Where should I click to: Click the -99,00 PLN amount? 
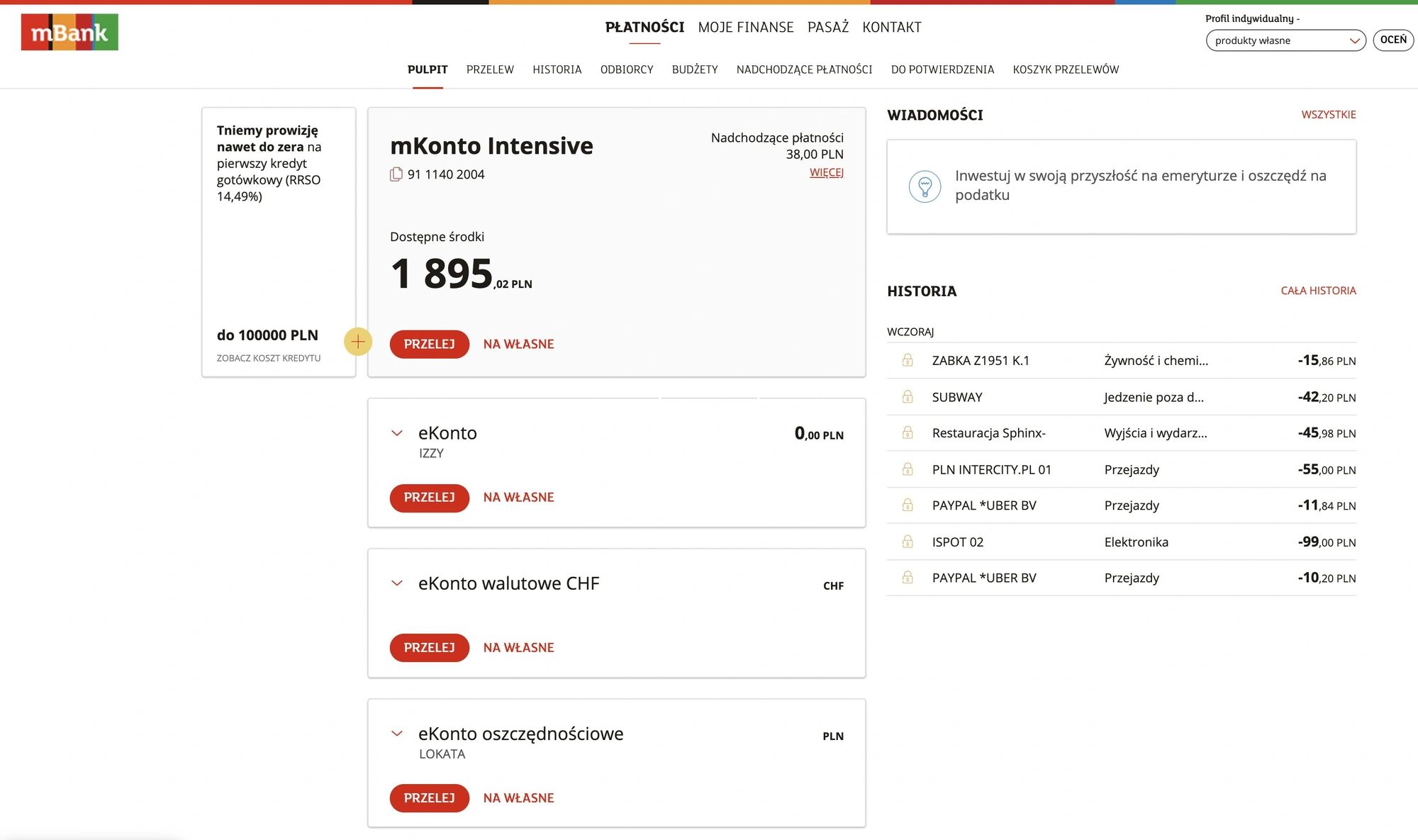click(1327, 542)
